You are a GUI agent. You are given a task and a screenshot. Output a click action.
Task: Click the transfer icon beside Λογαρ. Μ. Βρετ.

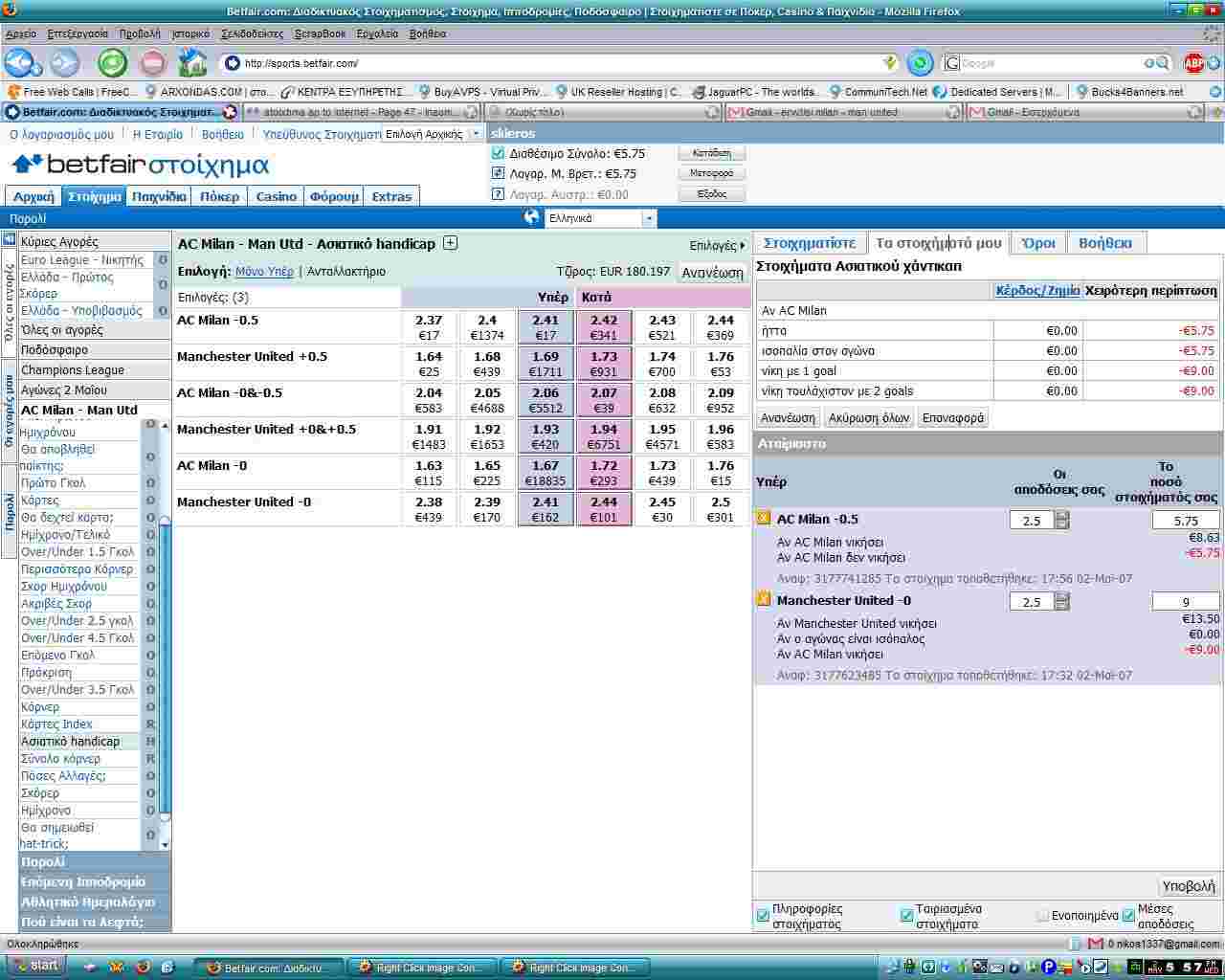coord(498,173)
